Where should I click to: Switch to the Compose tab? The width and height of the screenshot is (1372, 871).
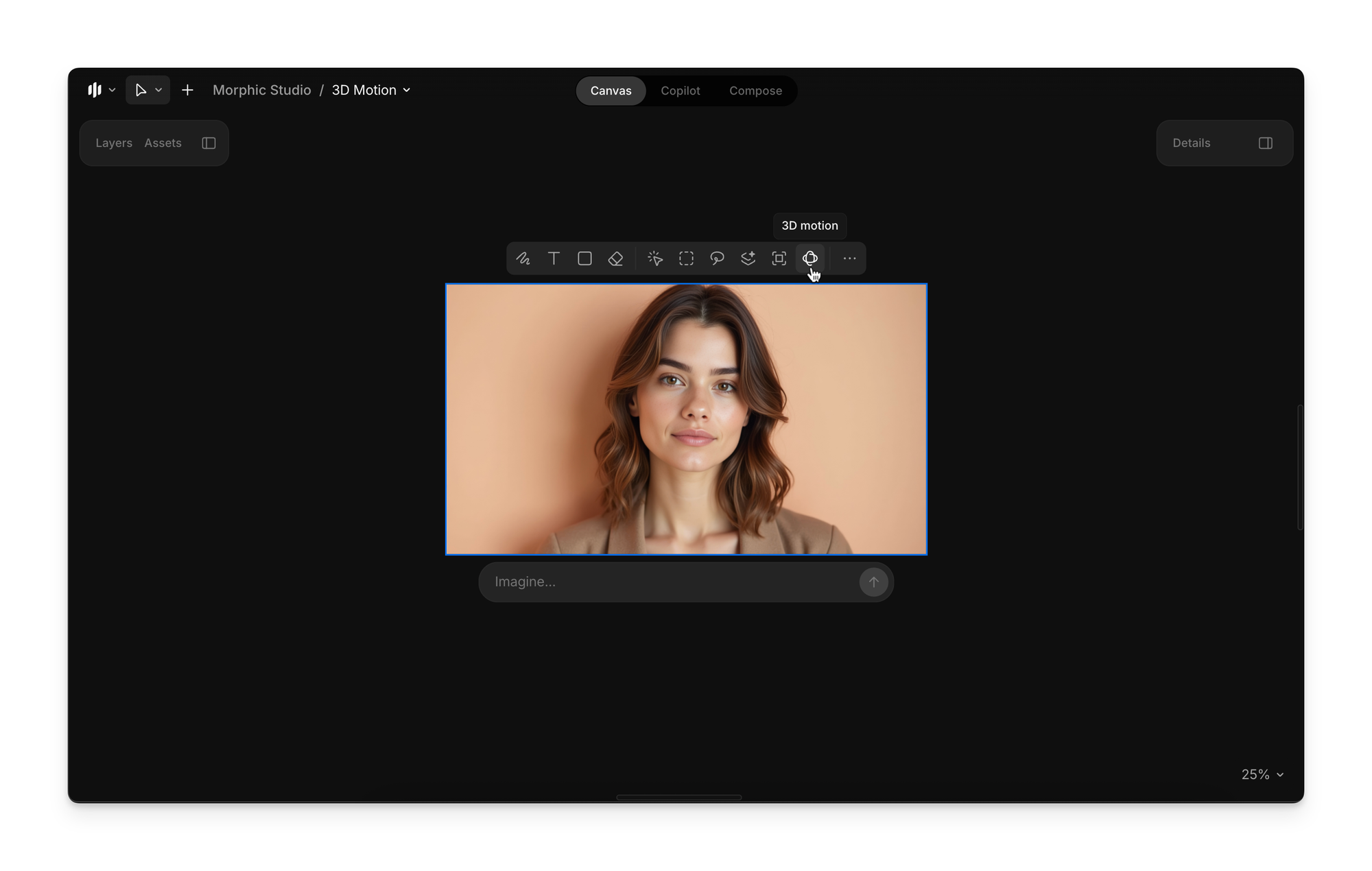pos(755,91)
